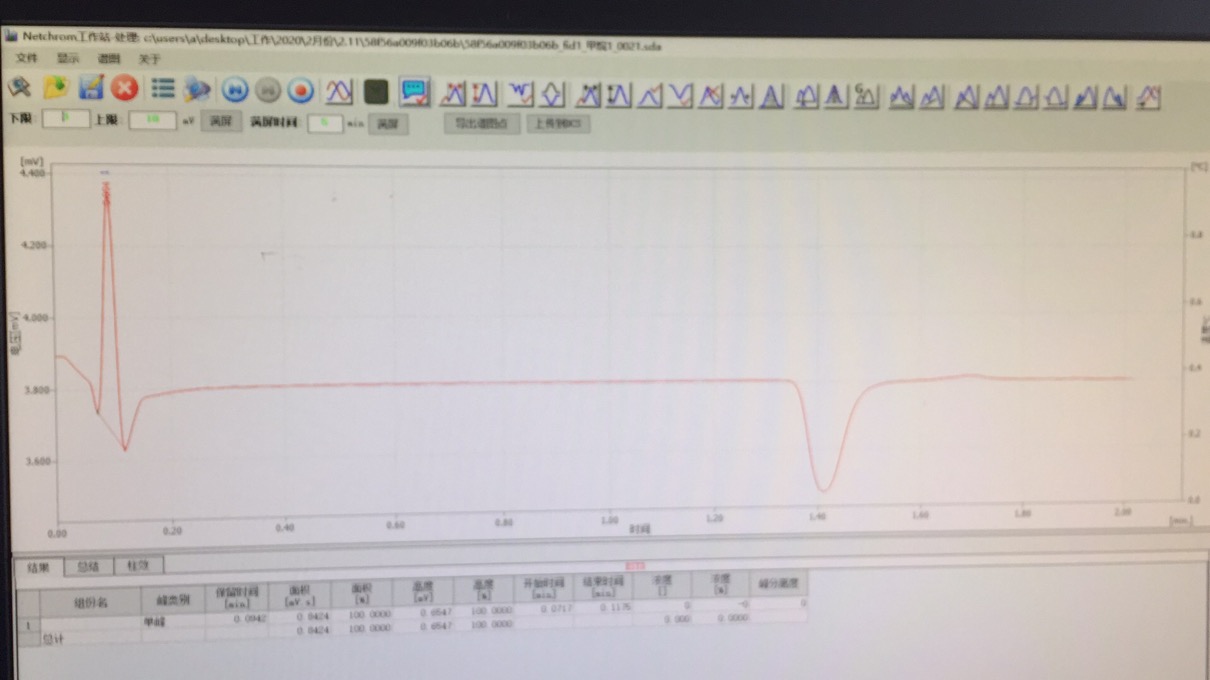Open the list view icon with blue lines
Image resolution: width=1210 pixels, height=680 pixels.
(163, 89)
